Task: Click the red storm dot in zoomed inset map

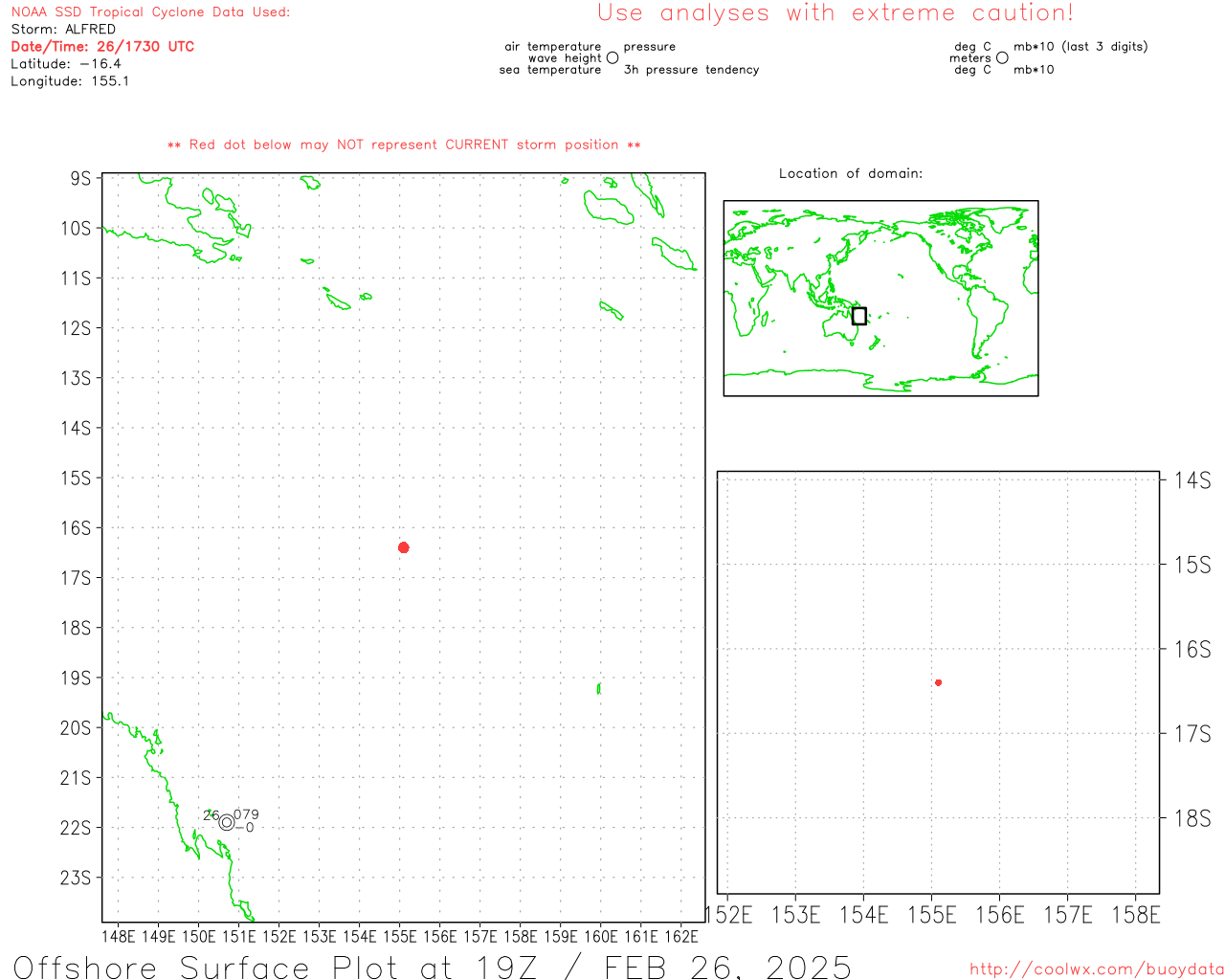Action: tap(939, 682)
